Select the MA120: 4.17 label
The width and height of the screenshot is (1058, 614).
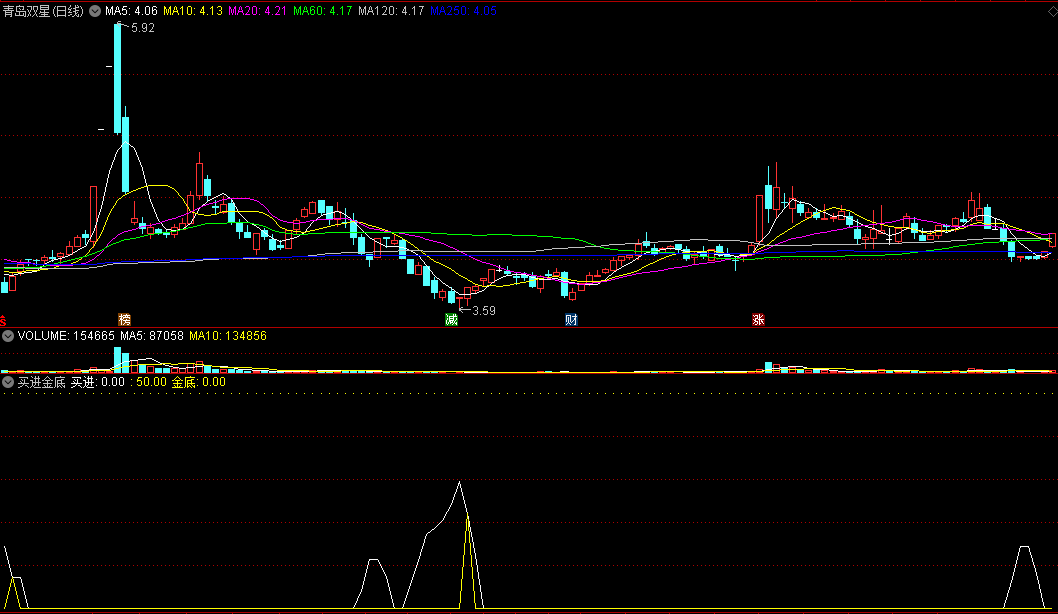(x=391, y=11)
